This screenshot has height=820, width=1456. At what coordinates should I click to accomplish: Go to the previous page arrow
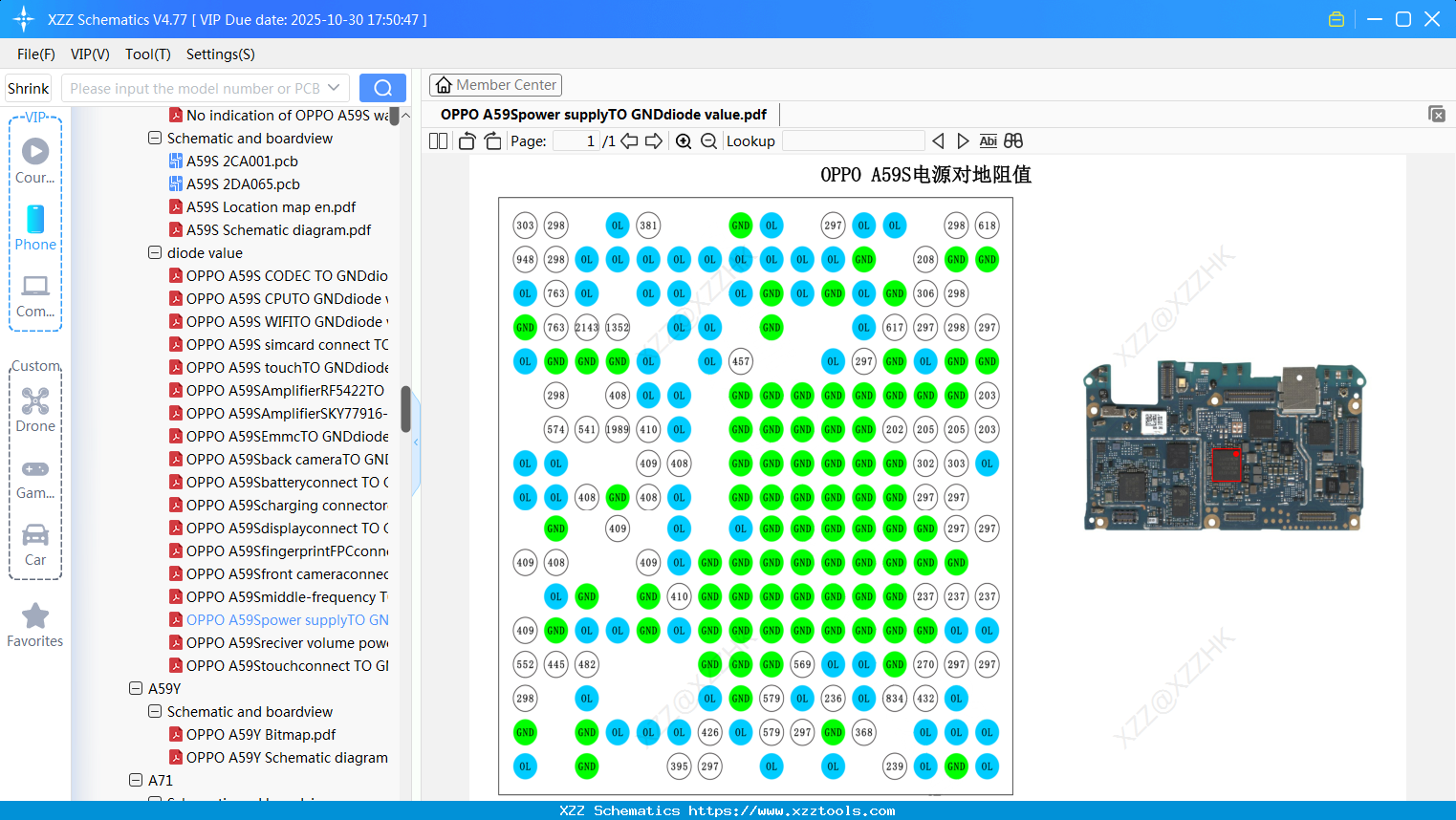point(629,141)
